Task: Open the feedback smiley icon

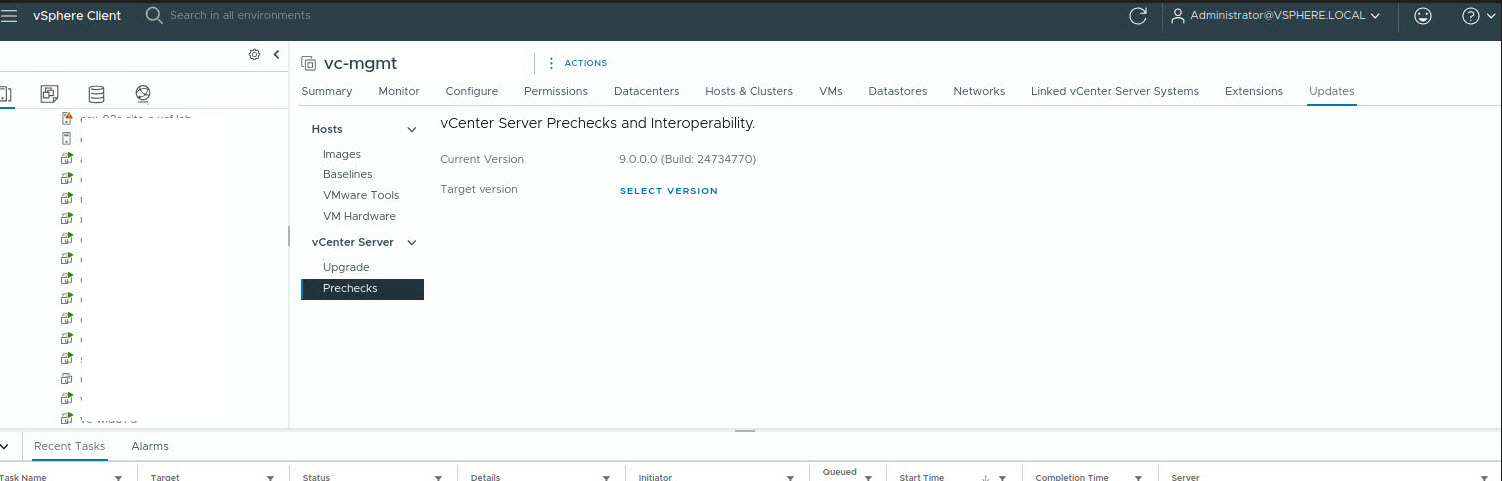Action: 1422,16
